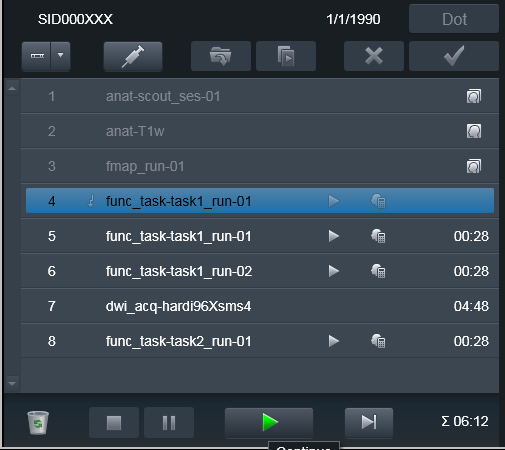The height and width of the screenshot is (450, 505).
Task: Click the recycle trash bin icon
Action: [38, 423]
